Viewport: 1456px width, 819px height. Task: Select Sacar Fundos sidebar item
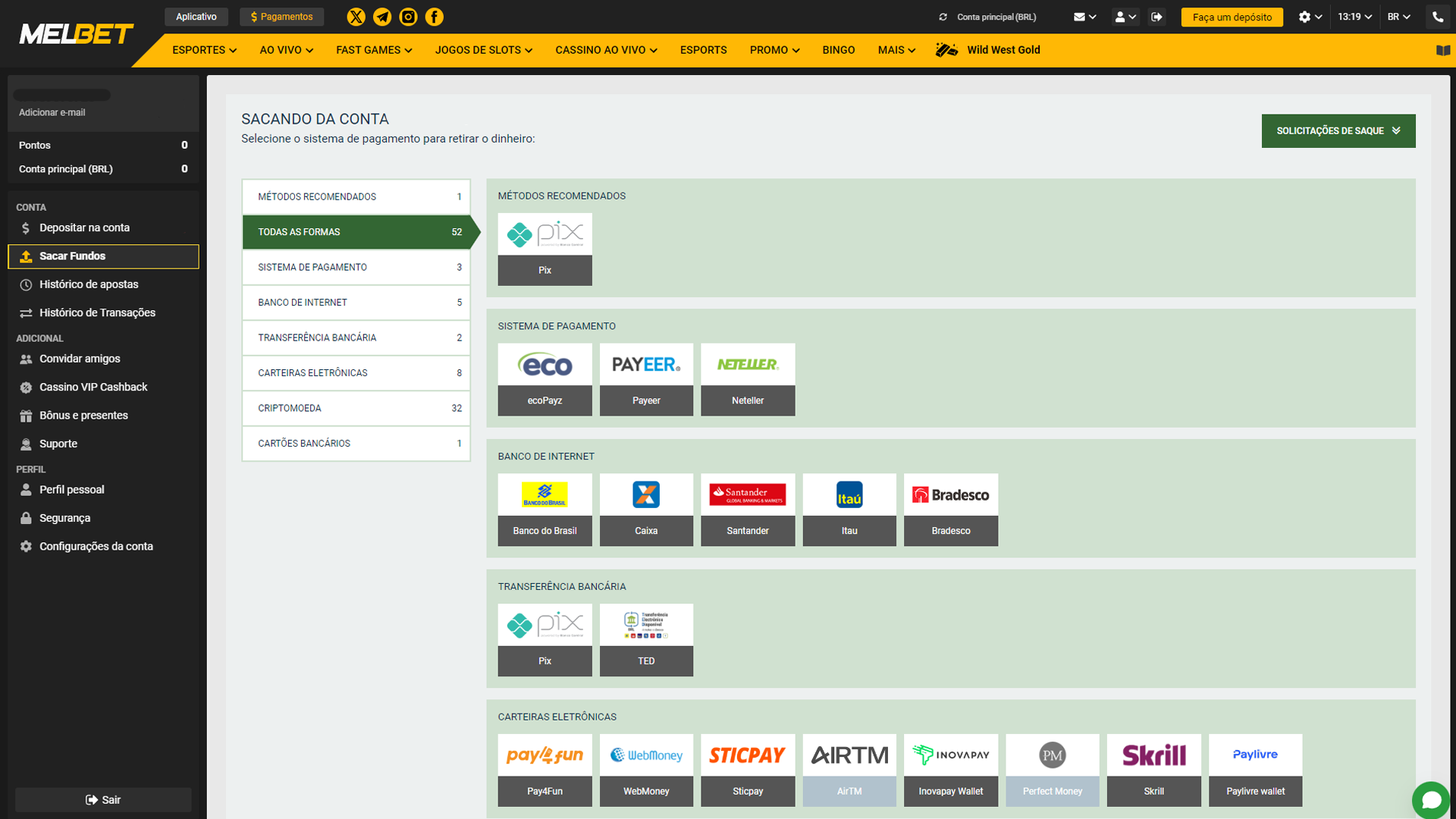coord(103,256)
